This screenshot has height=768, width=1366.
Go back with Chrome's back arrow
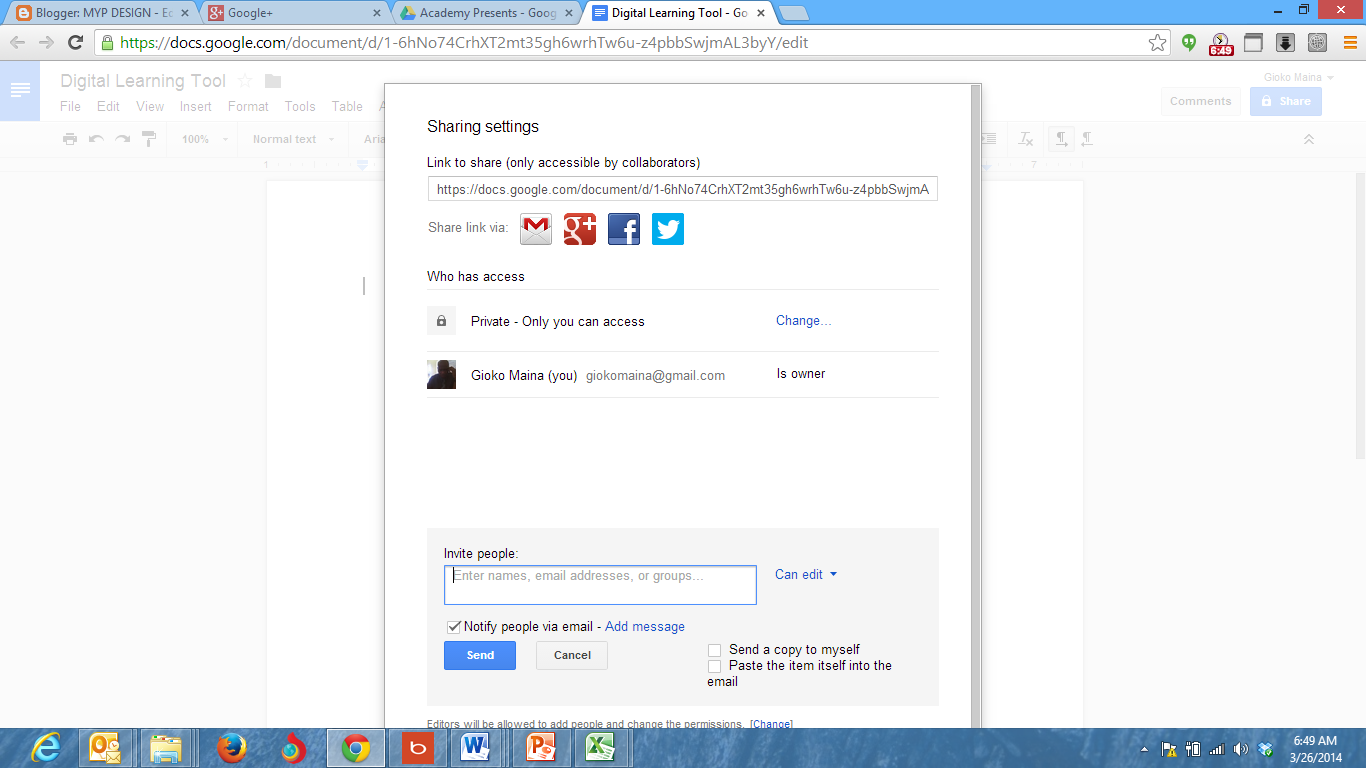[17, 42]
